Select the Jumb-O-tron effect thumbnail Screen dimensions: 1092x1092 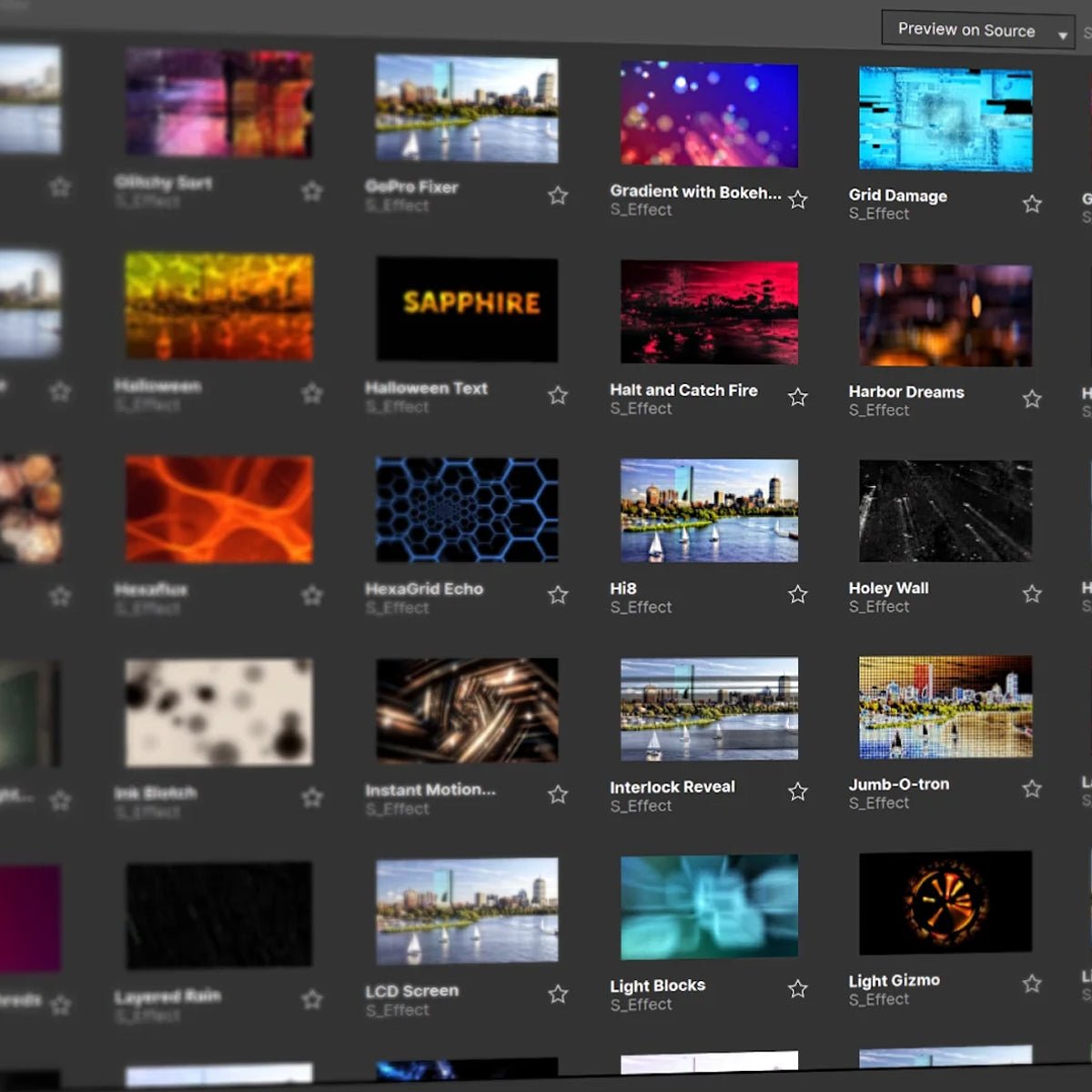point(945,705)
